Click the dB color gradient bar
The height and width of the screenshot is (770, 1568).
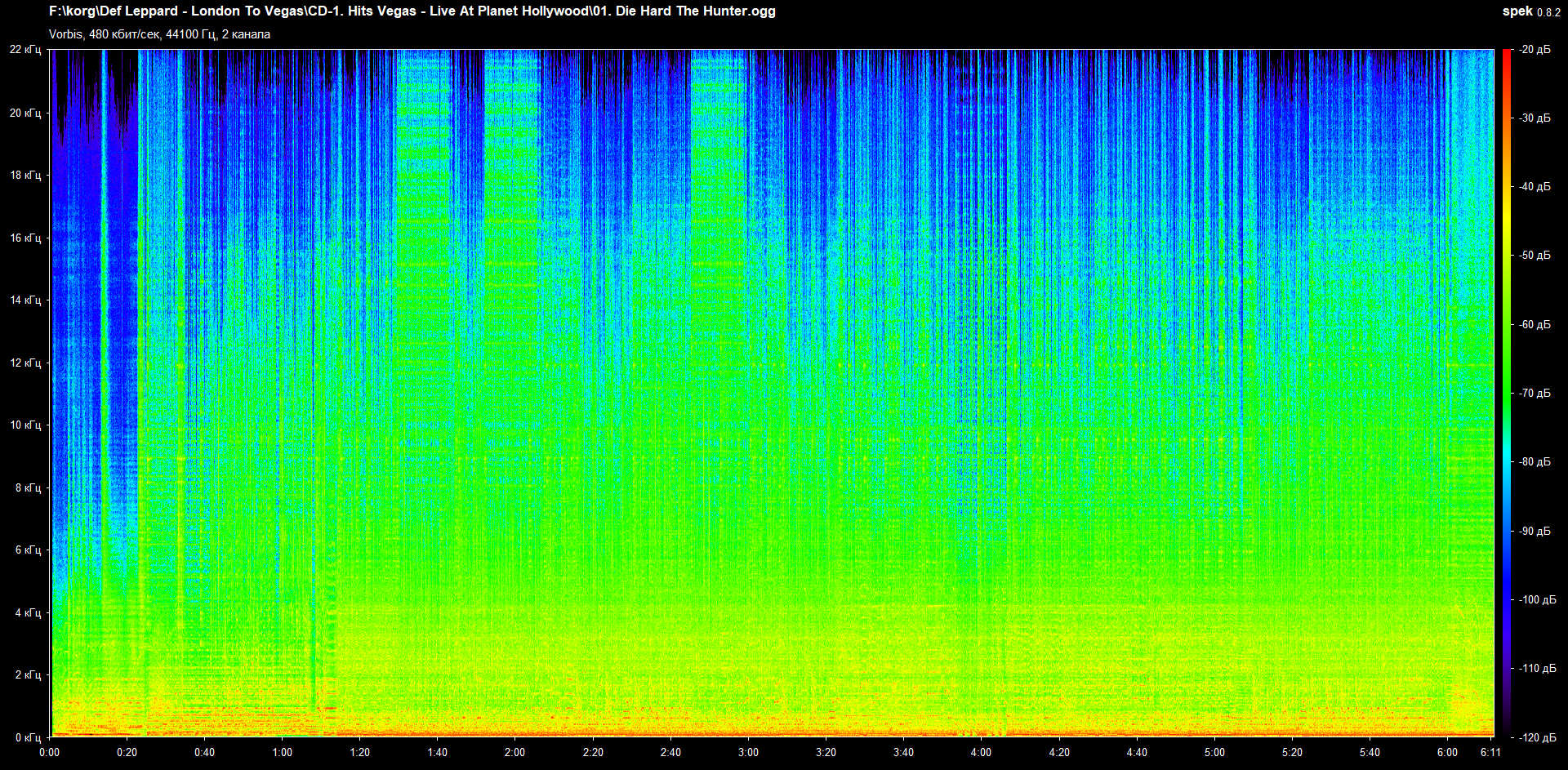click(x=1507, y=392)
